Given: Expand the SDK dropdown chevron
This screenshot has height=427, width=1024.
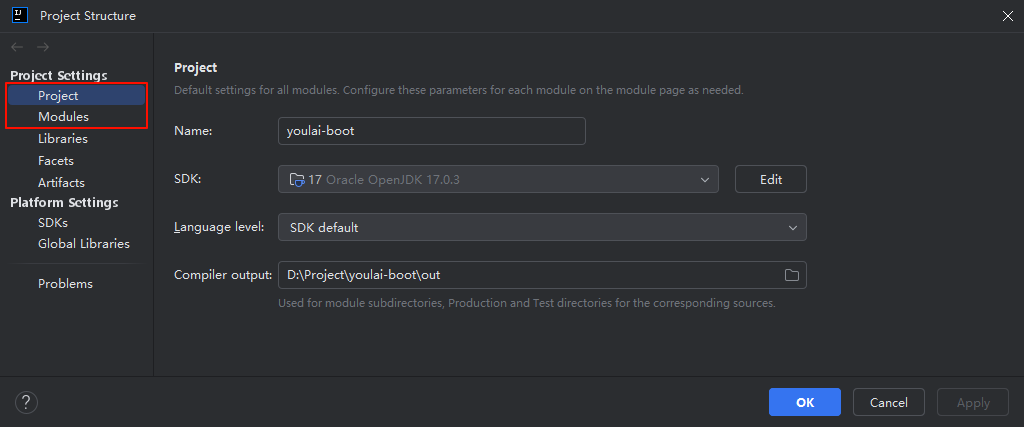Looking at the screenshot, I should 704,180.
